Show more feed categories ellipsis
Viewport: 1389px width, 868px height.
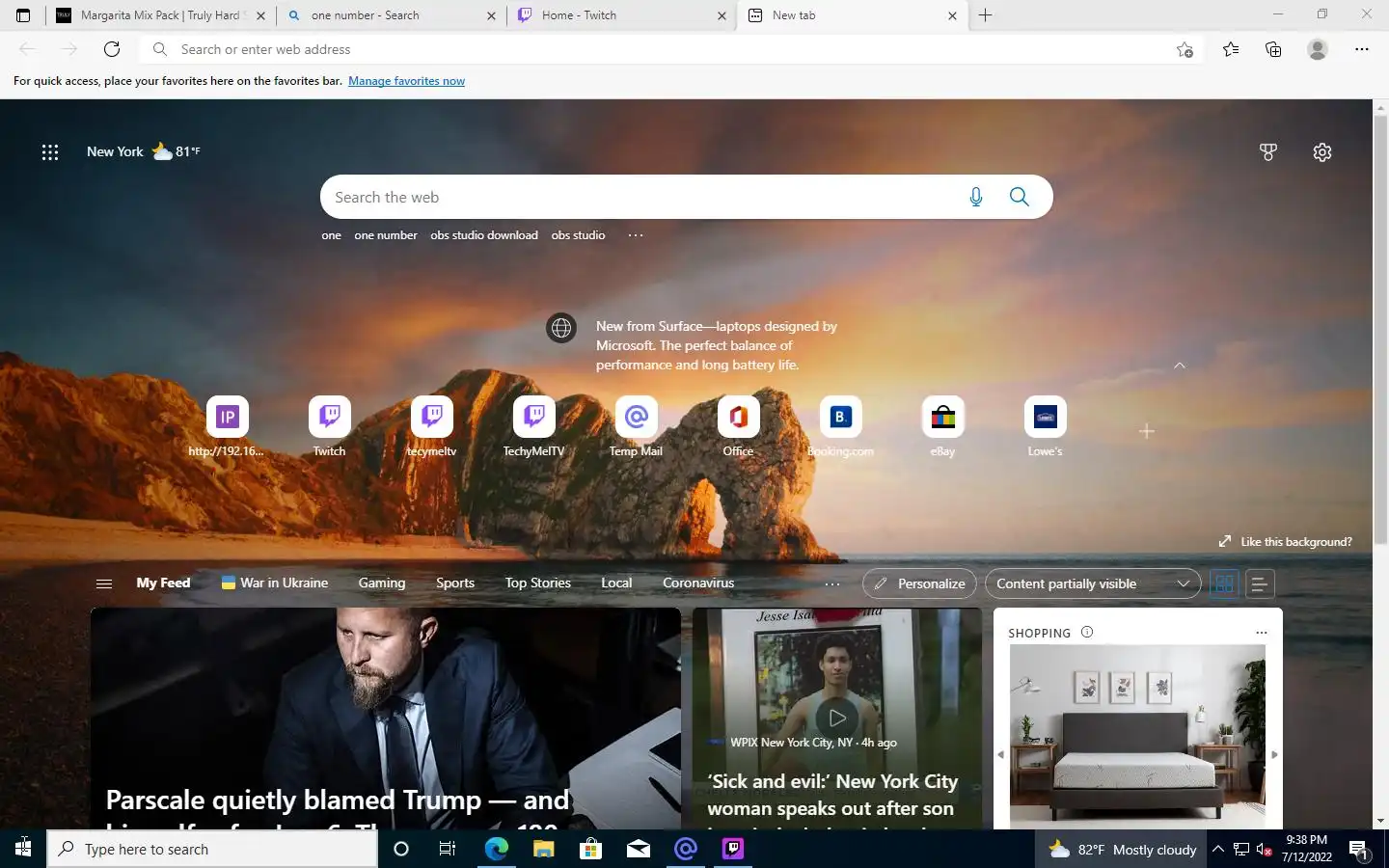click(x=832, y=583)
